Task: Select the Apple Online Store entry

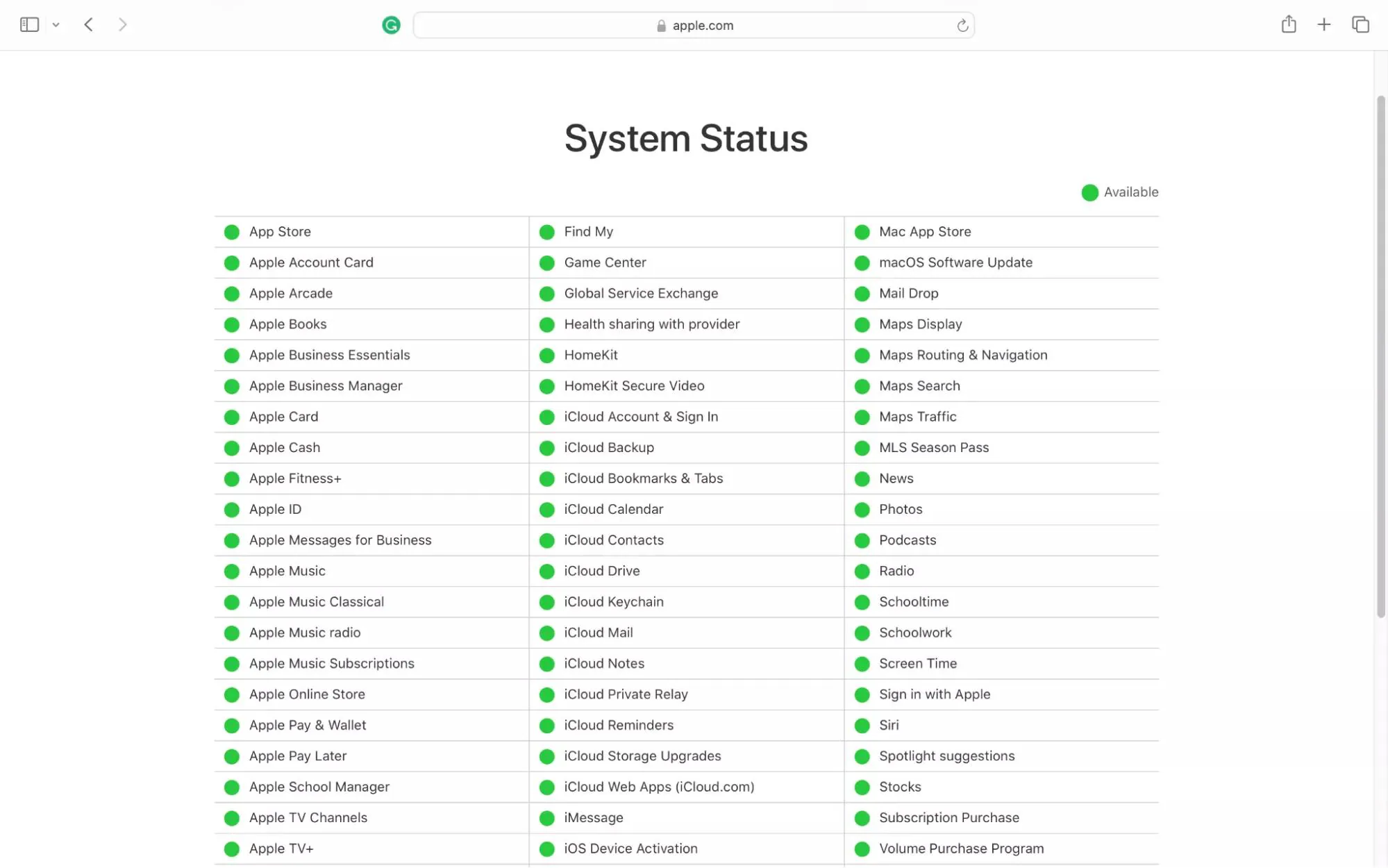Action: tap(307, 694)
